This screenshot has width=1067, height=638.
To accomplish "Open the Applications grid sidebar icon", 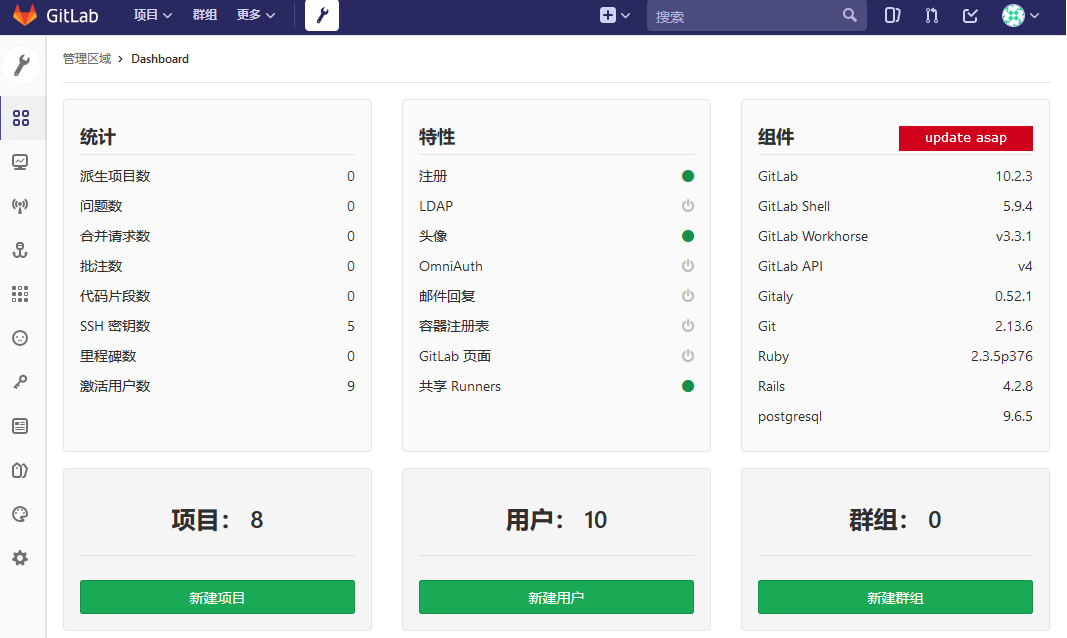I will [x=20, y=294].
